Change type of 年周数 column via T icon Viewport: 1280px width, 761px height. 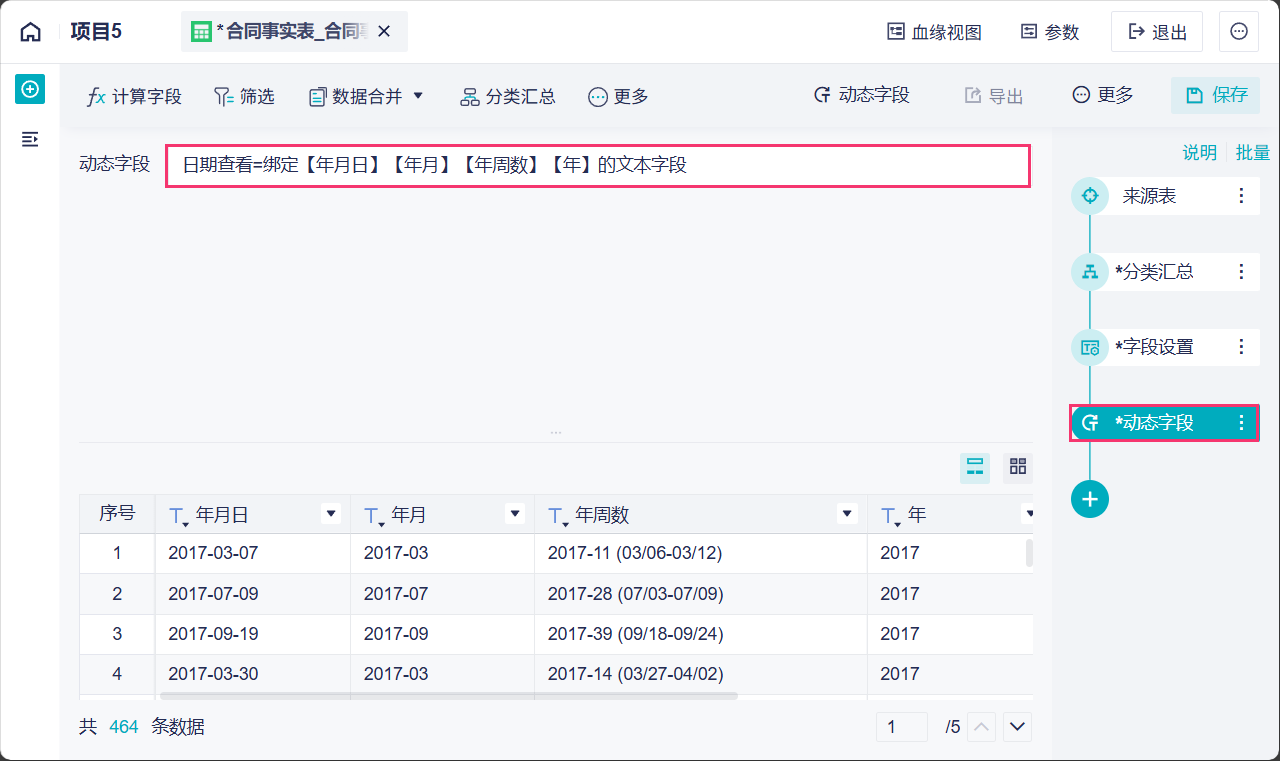558,516
